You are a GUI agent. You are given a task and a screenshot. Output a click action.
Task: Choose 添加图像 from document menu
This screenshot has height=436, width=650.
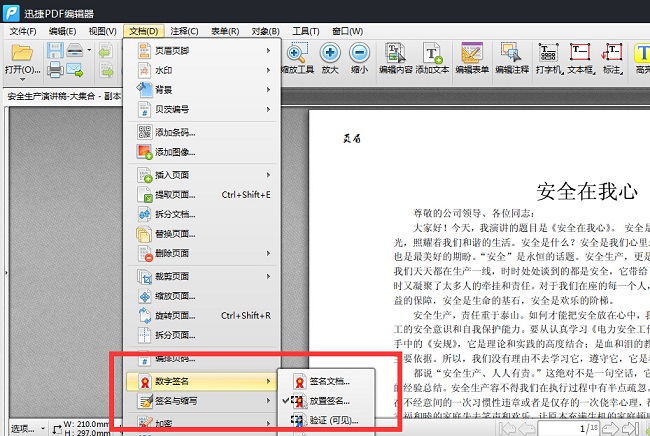[202, 152]
